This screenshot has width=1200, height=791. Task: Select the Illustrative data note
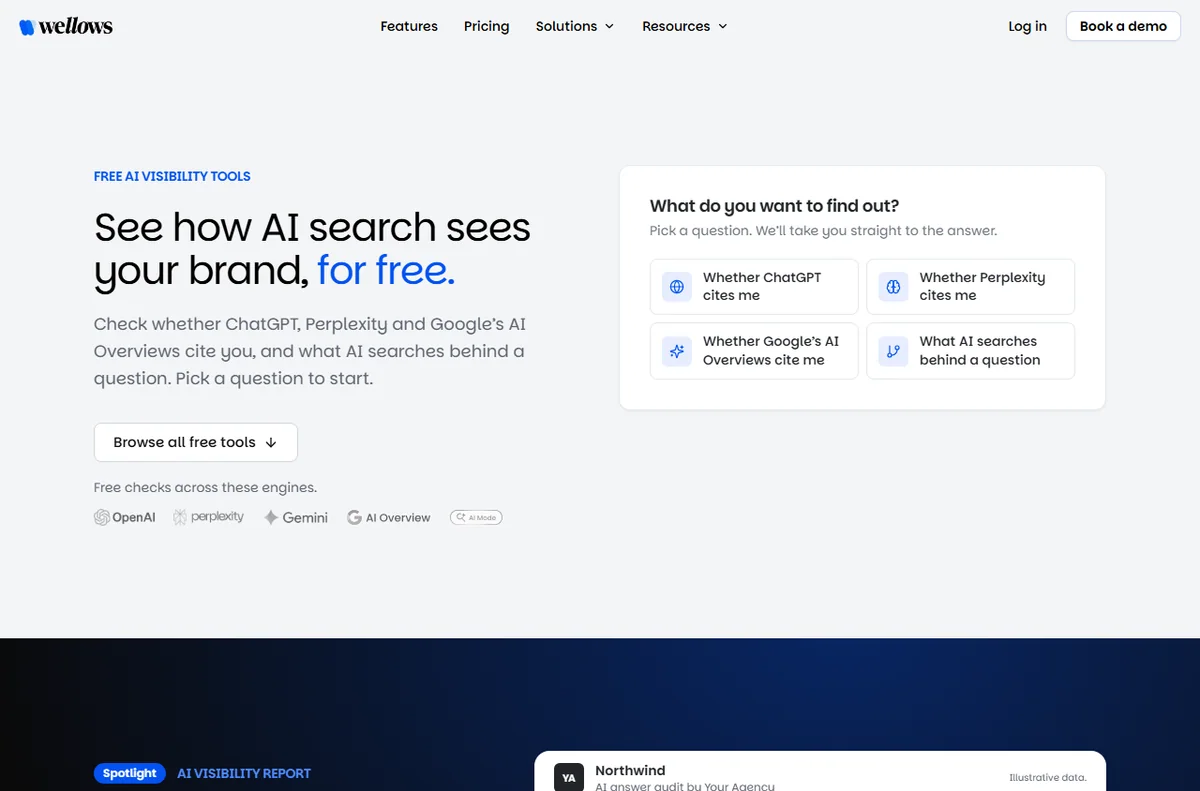1048,777
